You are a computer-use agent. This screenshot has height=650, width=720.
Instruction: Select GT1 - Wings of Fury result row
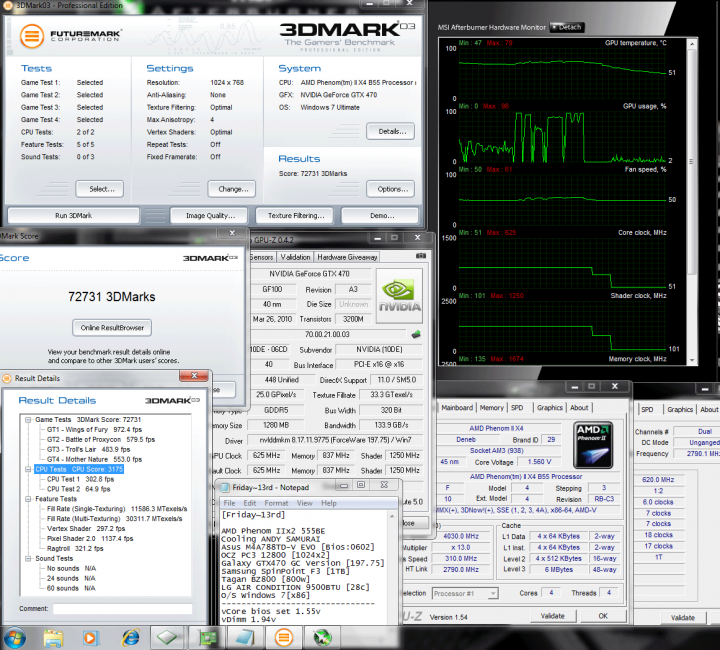coord(94,430)
